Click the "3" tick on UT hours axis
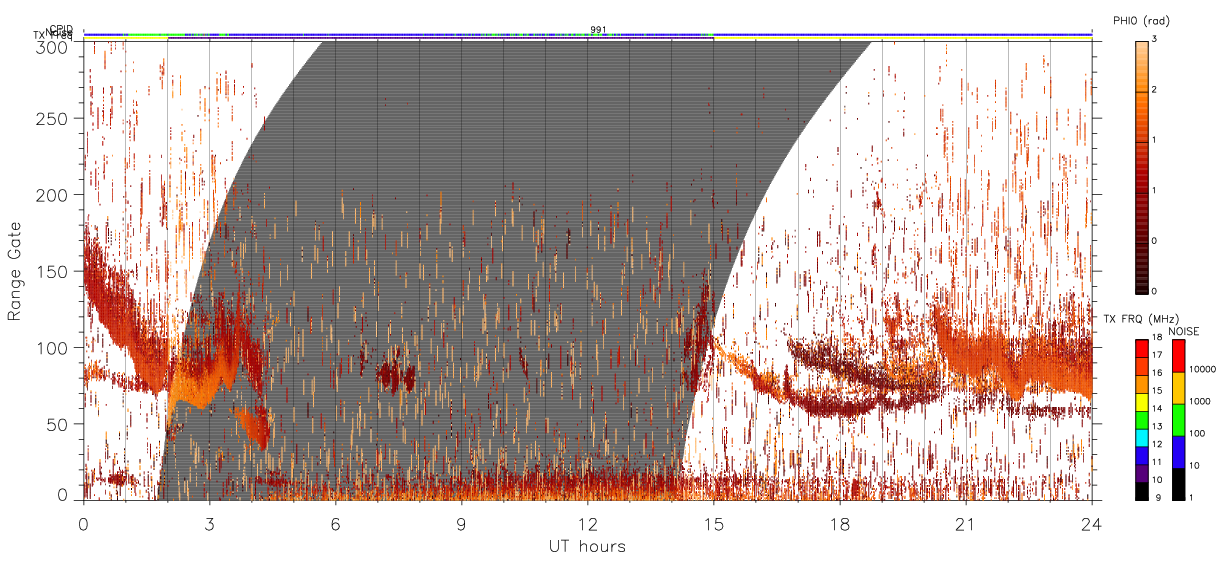 click(x=209, y=524)
